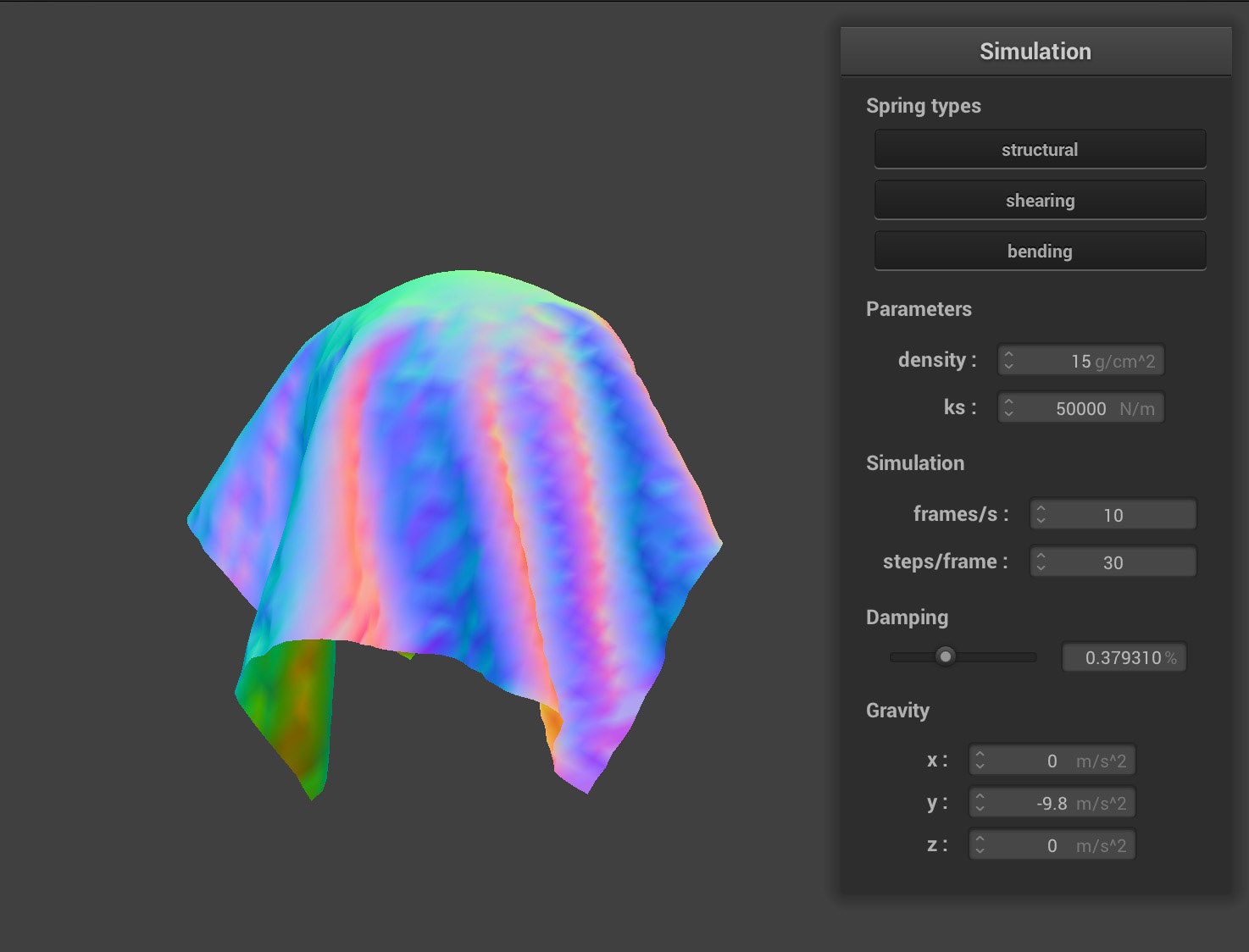The image size is (1249, 952).
Task: Click the Simulation panel title bar
Action: coord(1035,51)
